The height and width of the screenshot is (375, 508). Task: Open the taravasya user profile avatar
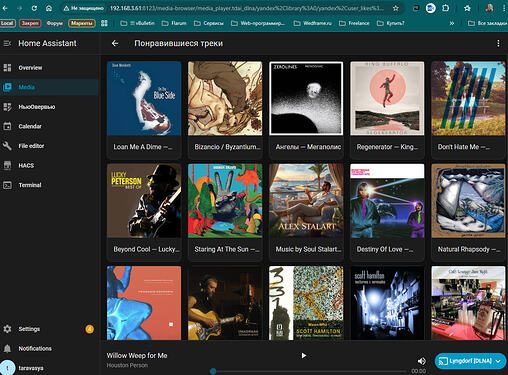pos(7,368)
